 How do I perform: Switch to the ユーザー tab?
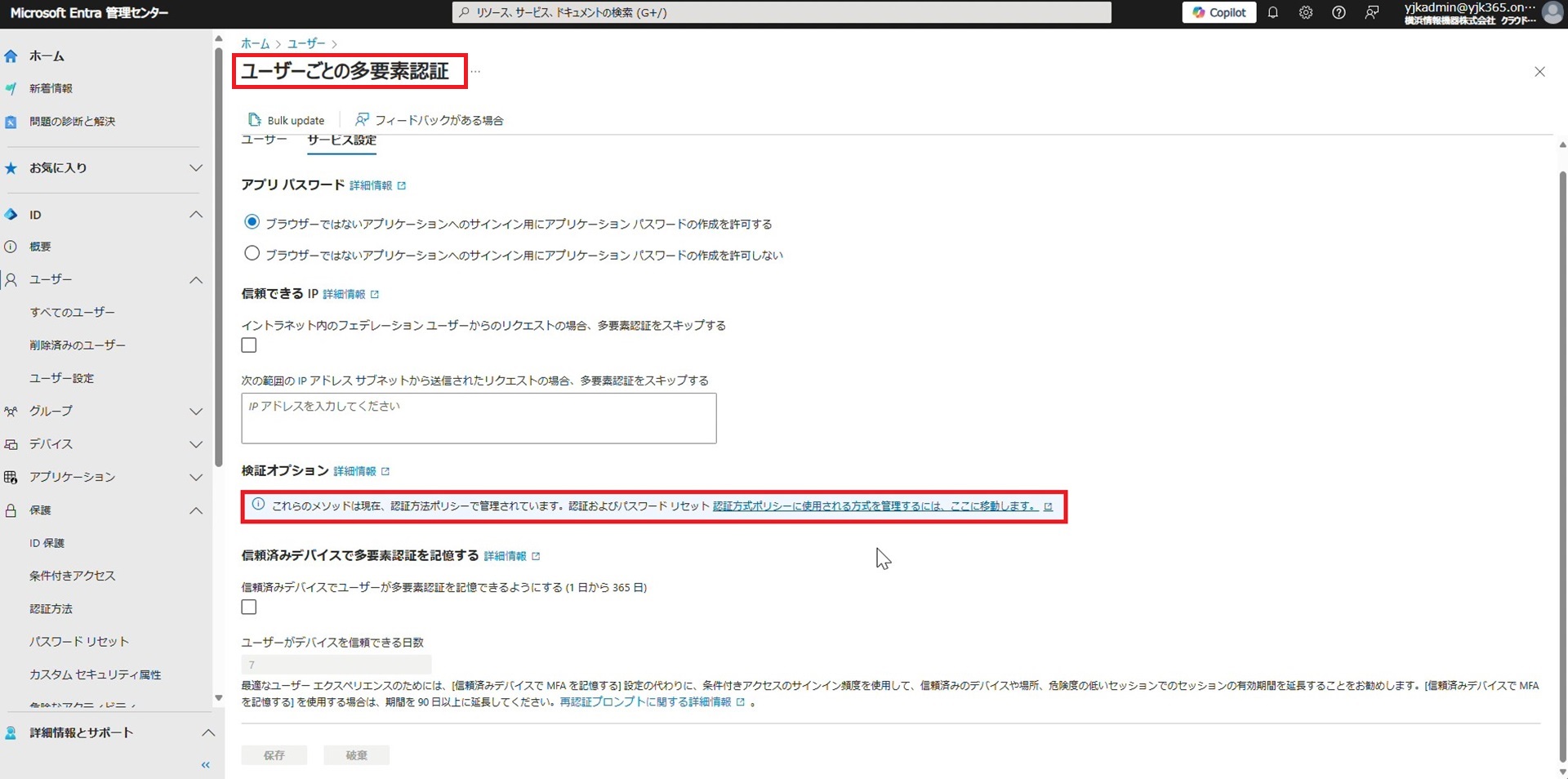(x=264, y=140)
